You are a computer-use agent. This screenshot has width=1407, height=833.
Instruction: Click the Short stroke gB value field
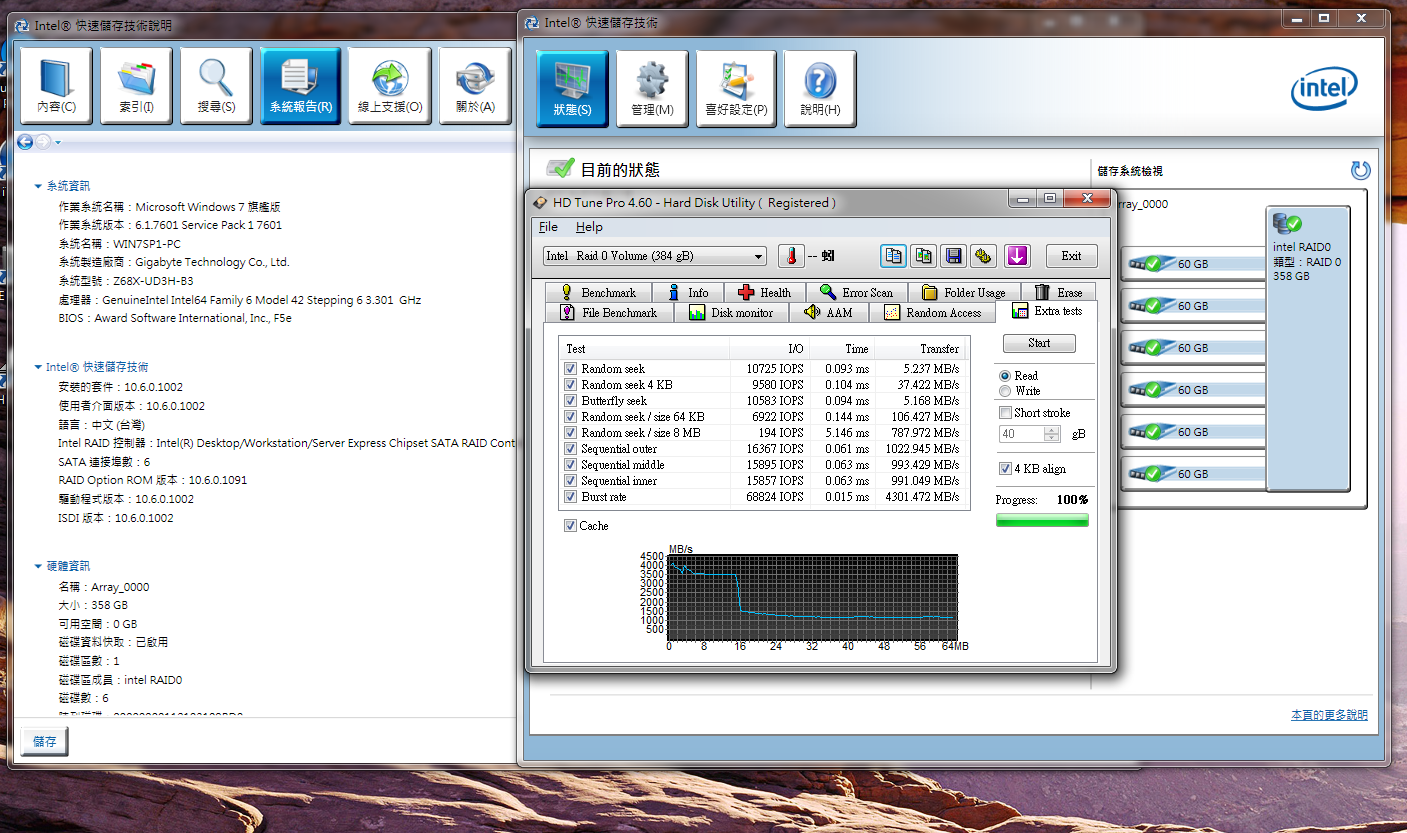pos(1021,434)
